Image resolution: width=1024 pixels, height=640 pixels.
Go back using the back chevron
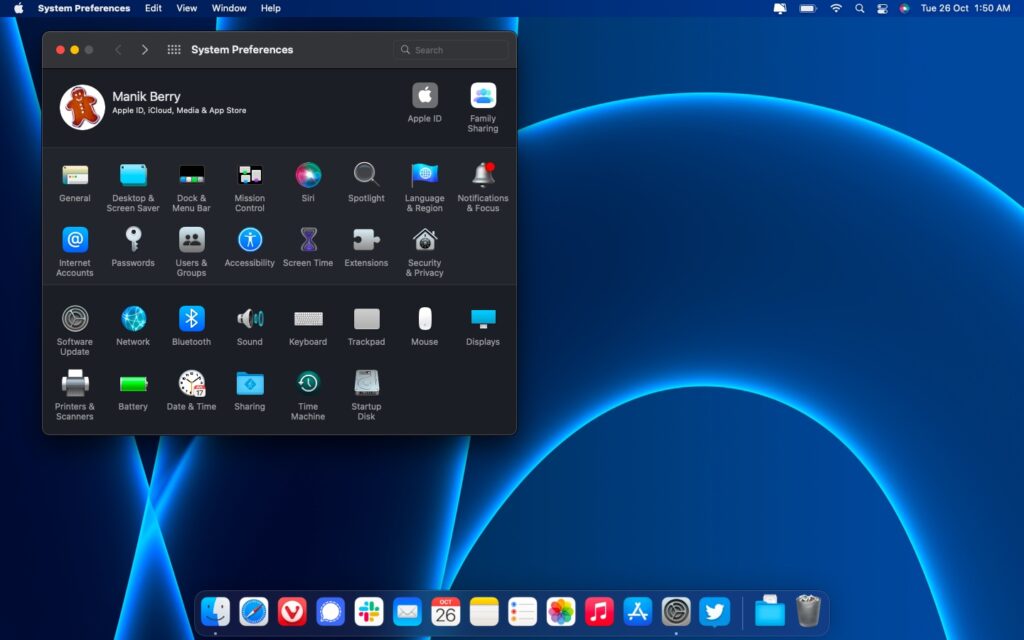click(118, 49)
